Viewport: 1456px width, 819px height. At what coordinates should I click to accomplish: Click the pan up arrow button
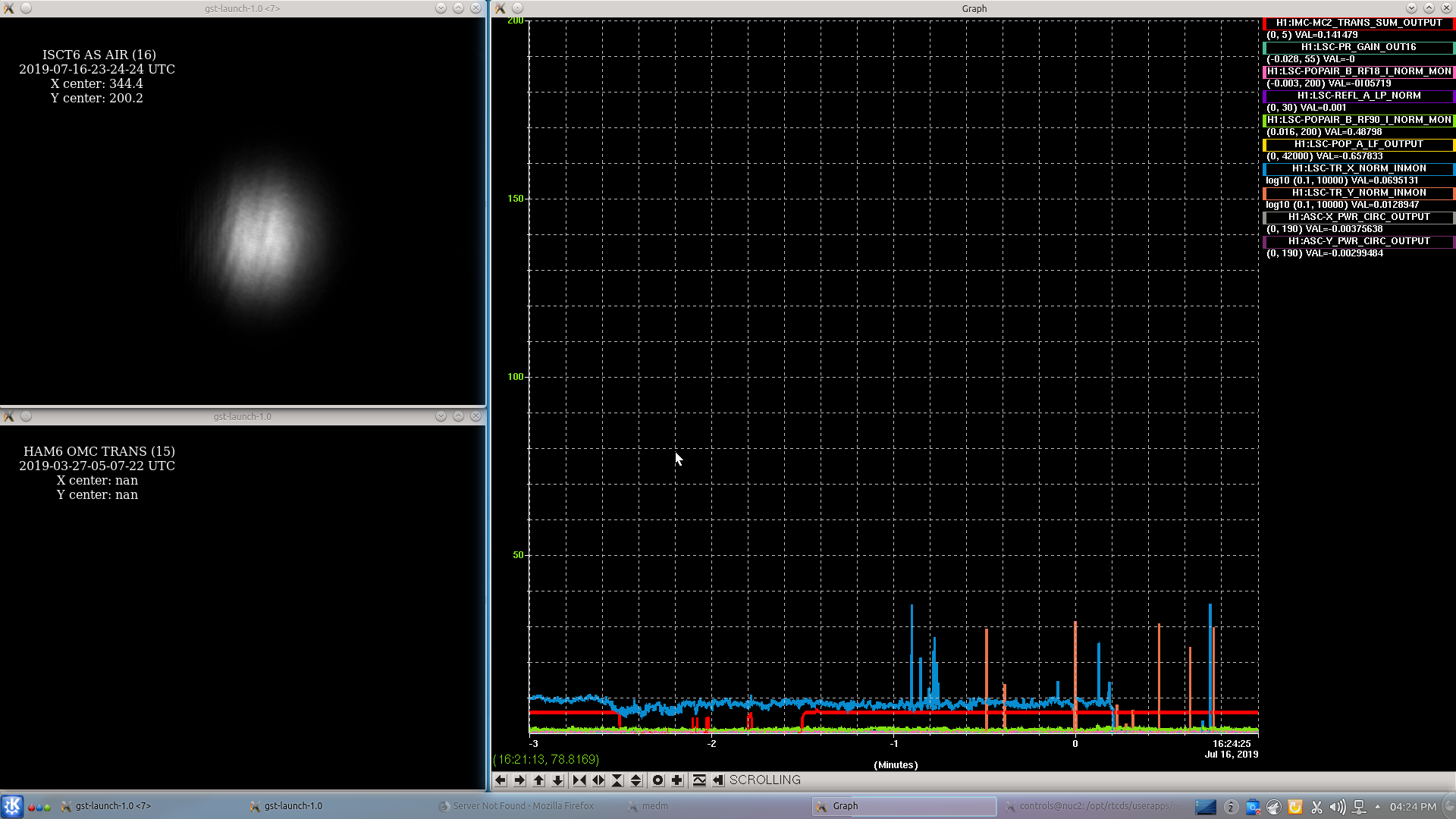pyautogui.click(x=539, y=780)
